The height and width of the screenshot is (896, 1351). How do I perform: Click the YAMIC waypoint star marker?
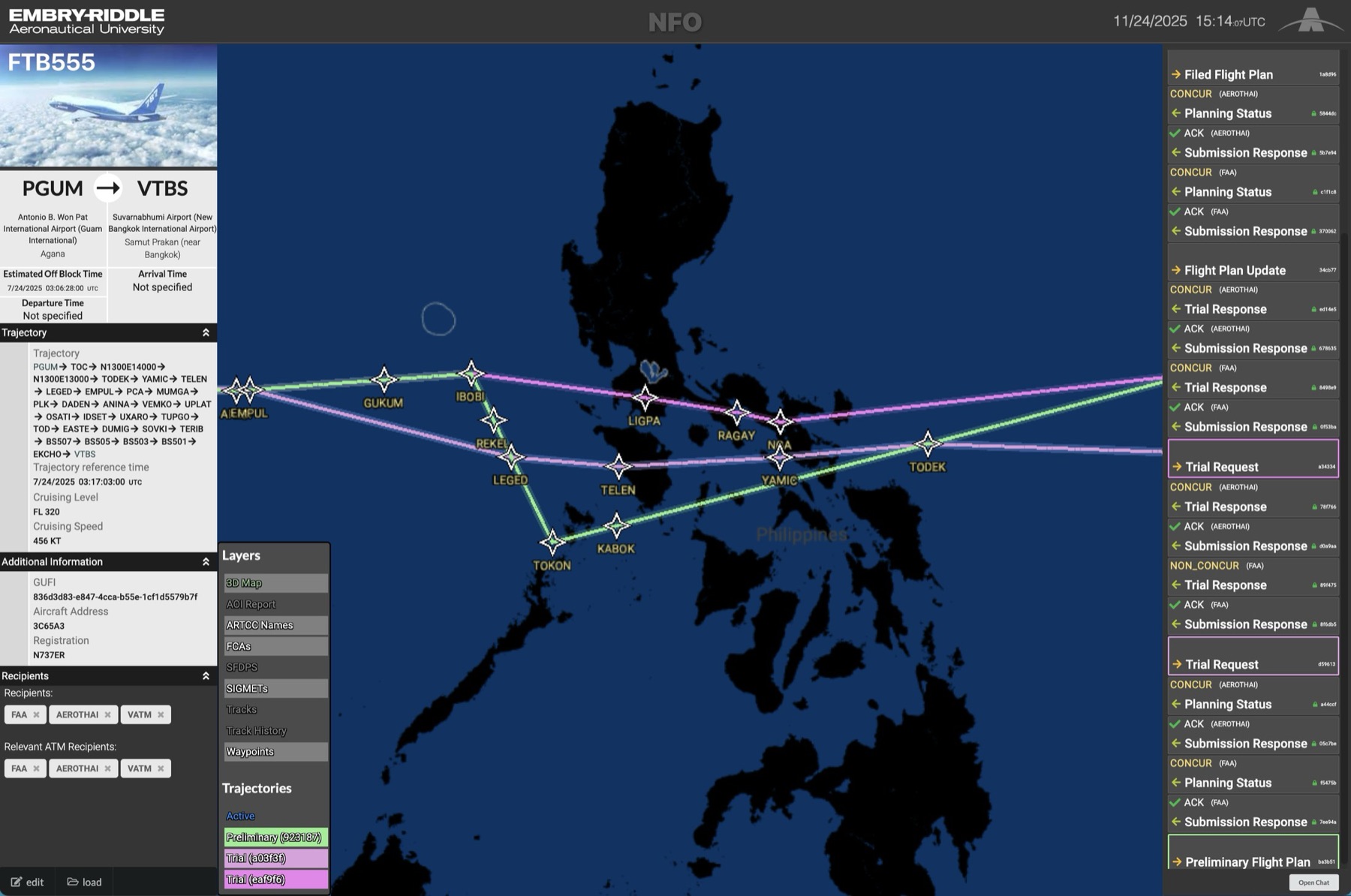(x=779, y=457)
